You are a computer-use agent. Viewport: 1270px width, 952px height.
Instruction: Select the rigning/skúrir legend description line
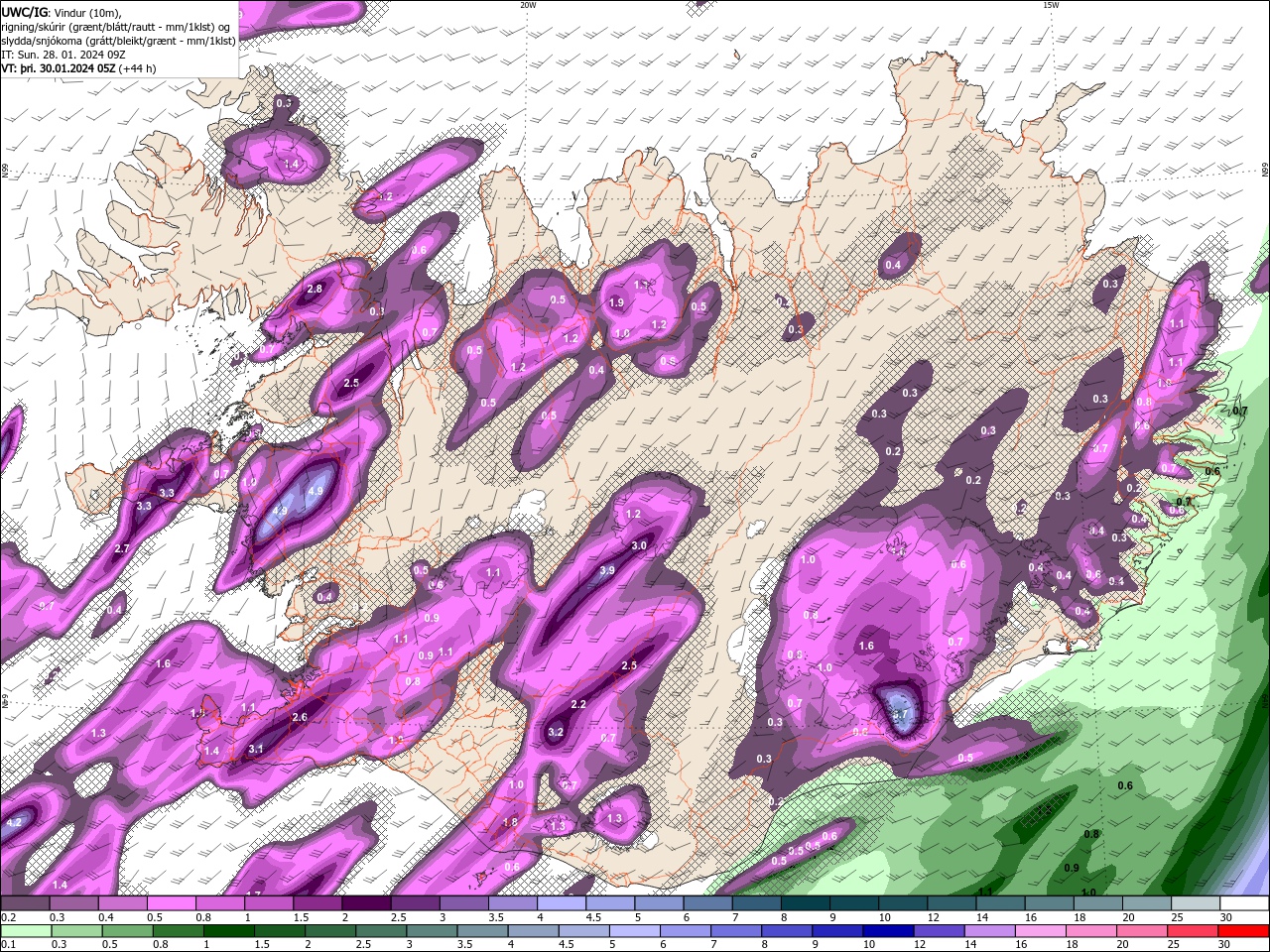pos(116,27)
